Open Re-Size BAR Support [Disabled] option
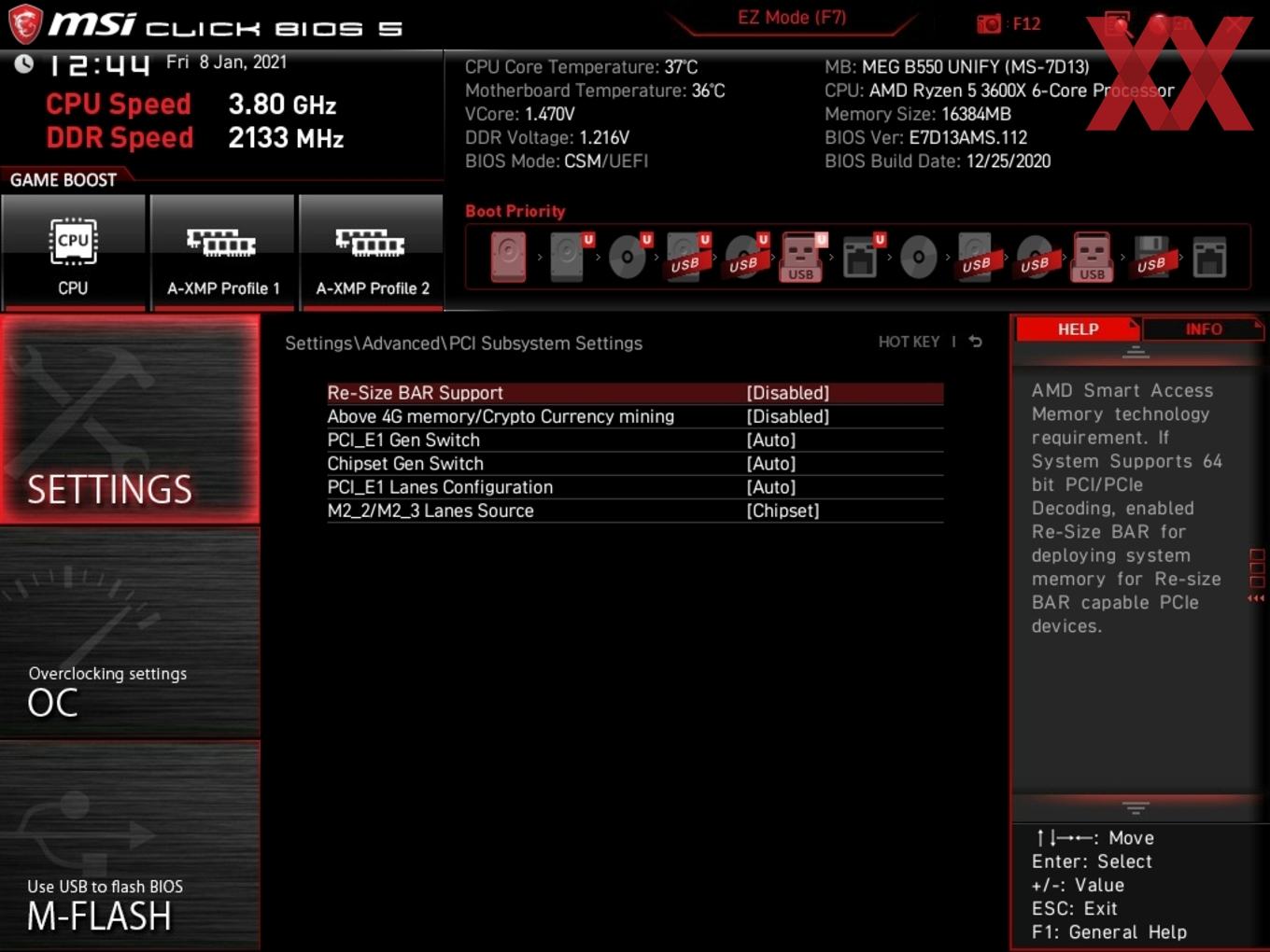This screenshot has height=952, width=1270. pos(788,393)
